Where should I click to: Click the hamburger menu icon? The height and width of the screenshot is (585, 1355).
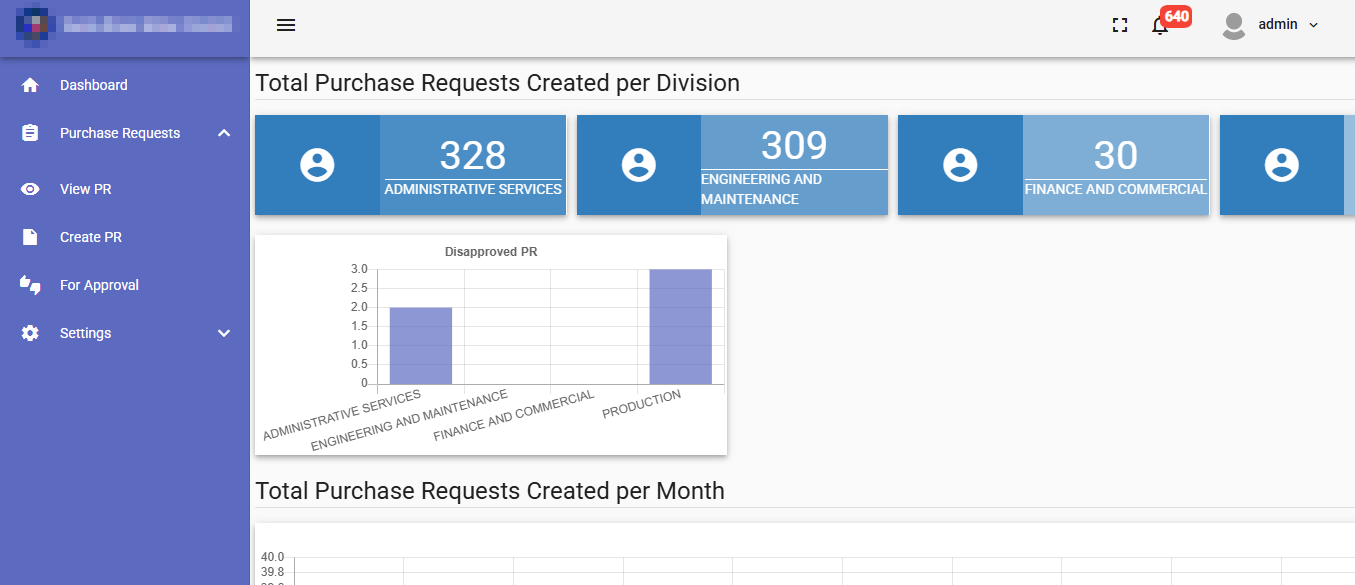pyautogui.click(x=286, y=25)
